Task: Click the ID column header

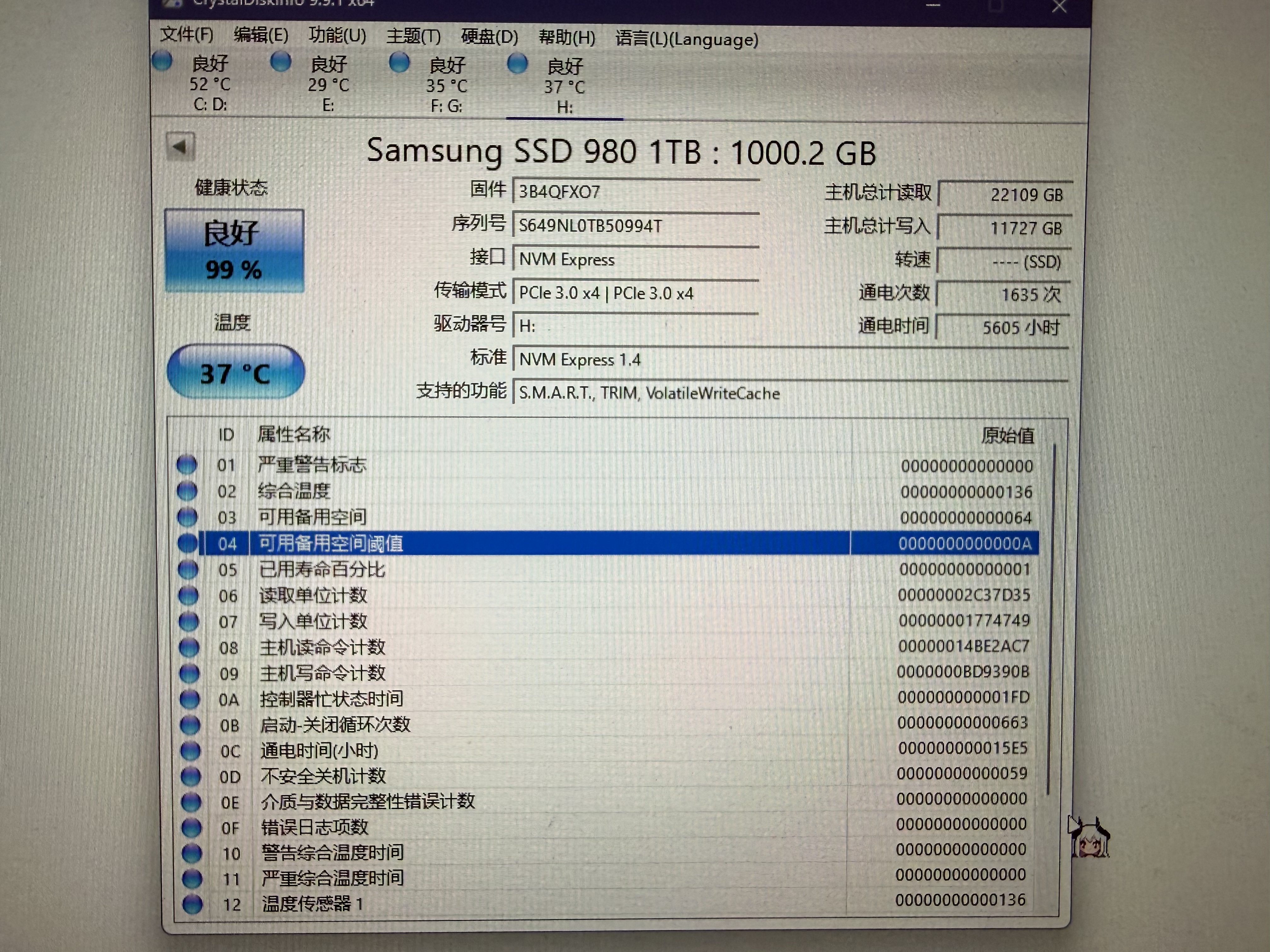Action: (226, 434)
